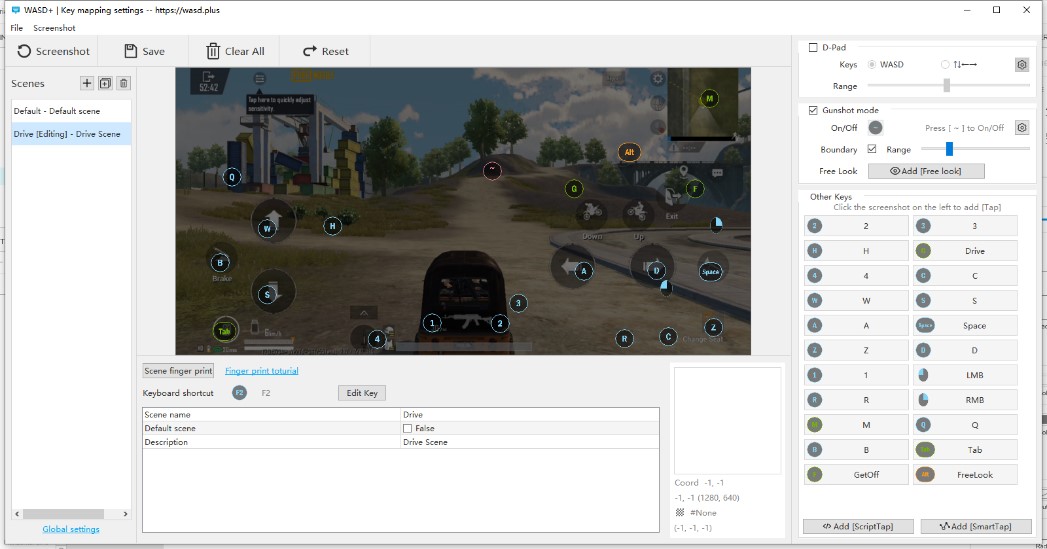The image size is (1047, 549).
Task: Open the D-Pad keys settings gear
Action: 1022,65
